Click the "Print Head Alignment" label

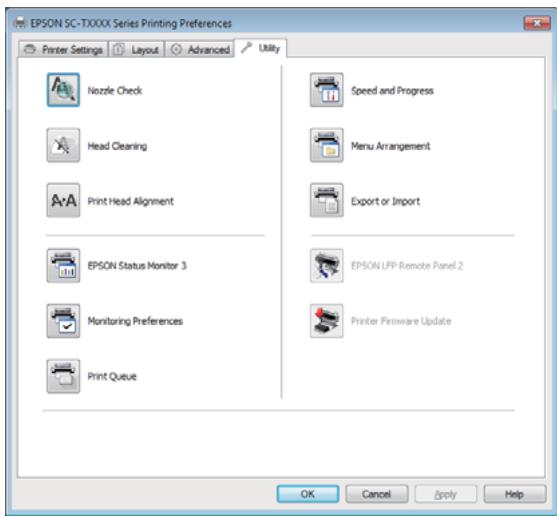(x=130, y=201)
